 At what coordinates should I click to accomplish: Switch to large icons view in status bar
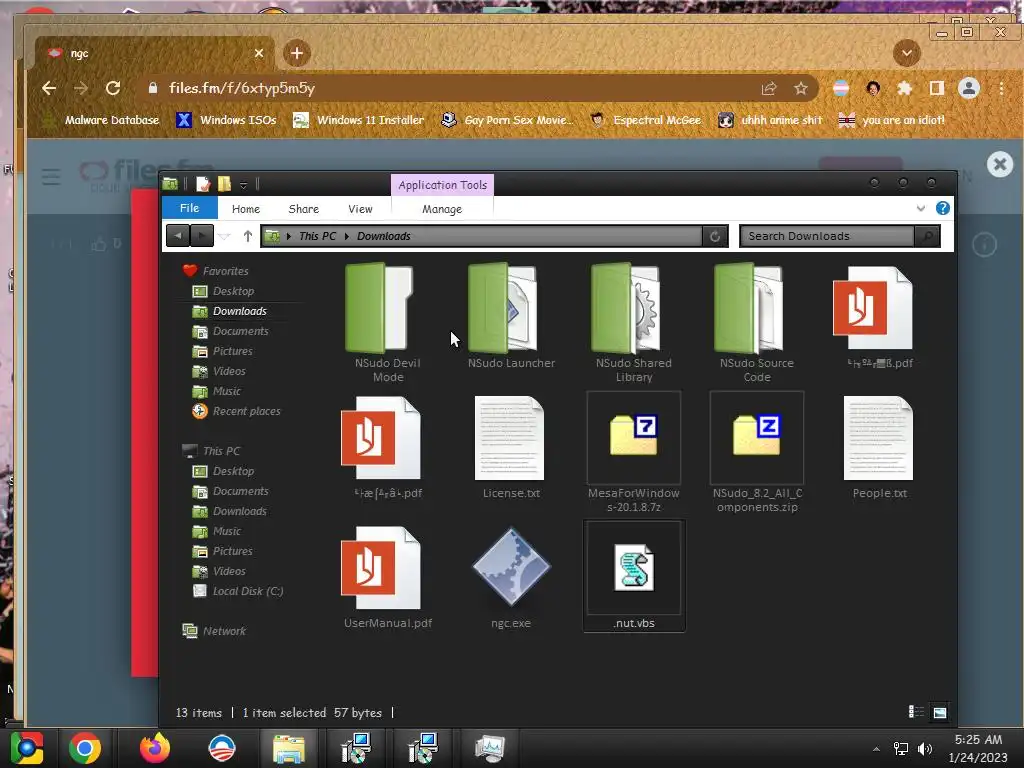tap(940, 712)
